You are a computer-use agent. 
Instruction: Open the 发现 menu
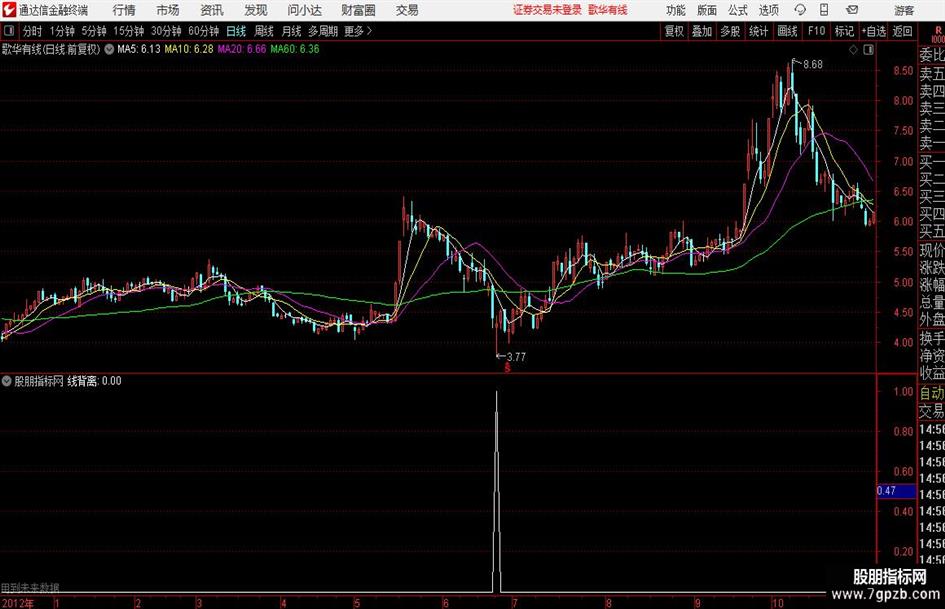[256, 10]
